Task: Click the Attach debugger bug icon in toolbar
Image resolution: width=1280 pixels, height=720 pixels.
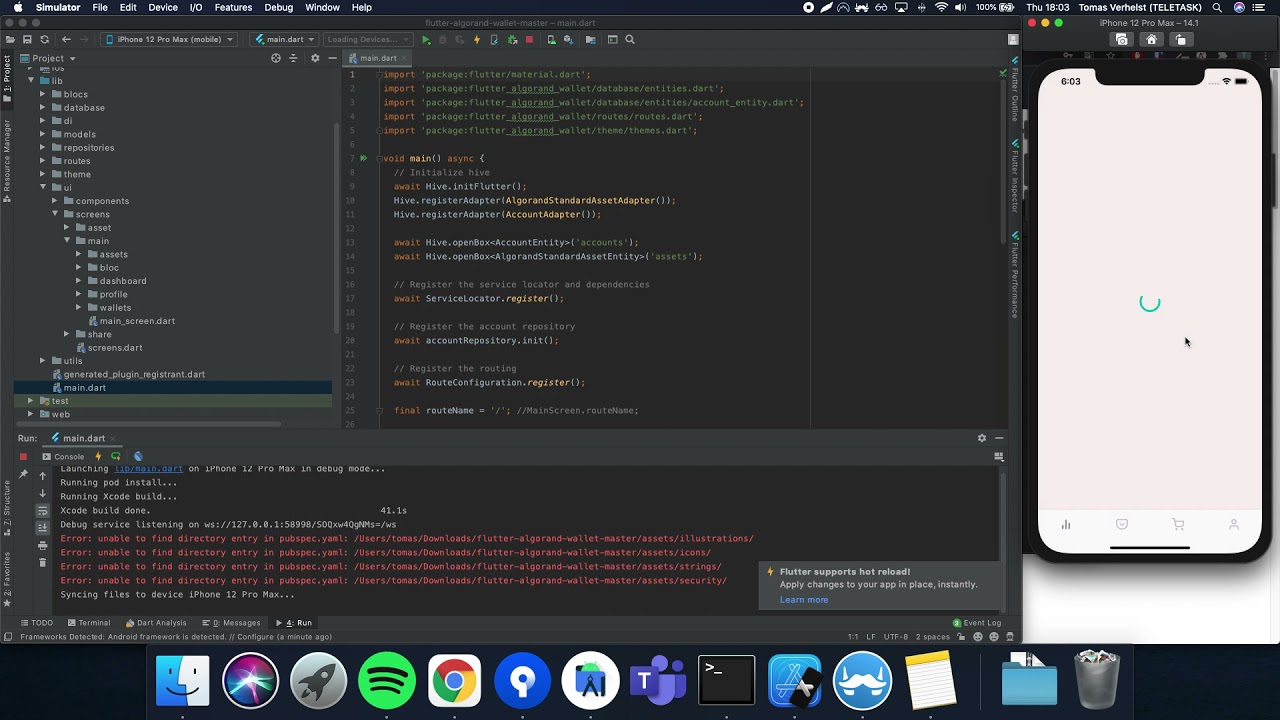Action: [x=512, y=40]
